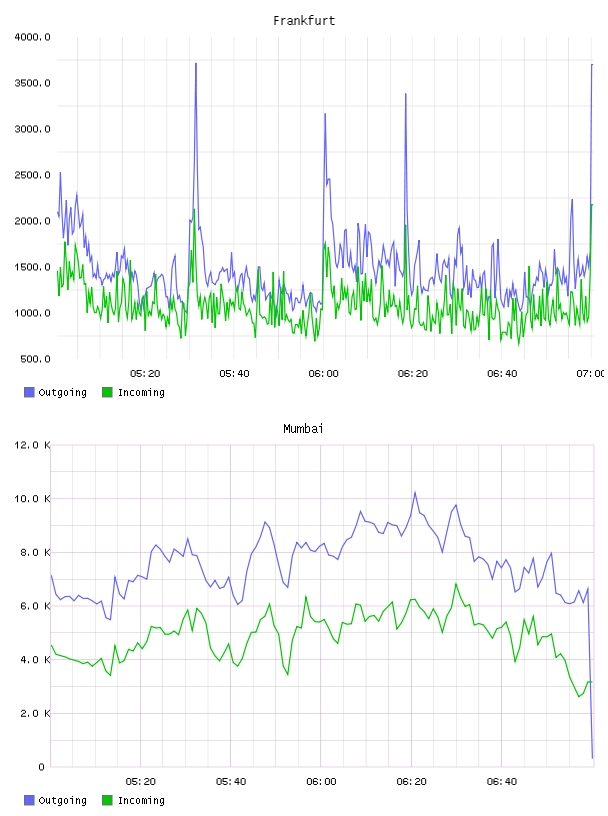The image size is (608, 816).
Task: Click the Incoming label under Mumbai chart
Action: [141, 801]
